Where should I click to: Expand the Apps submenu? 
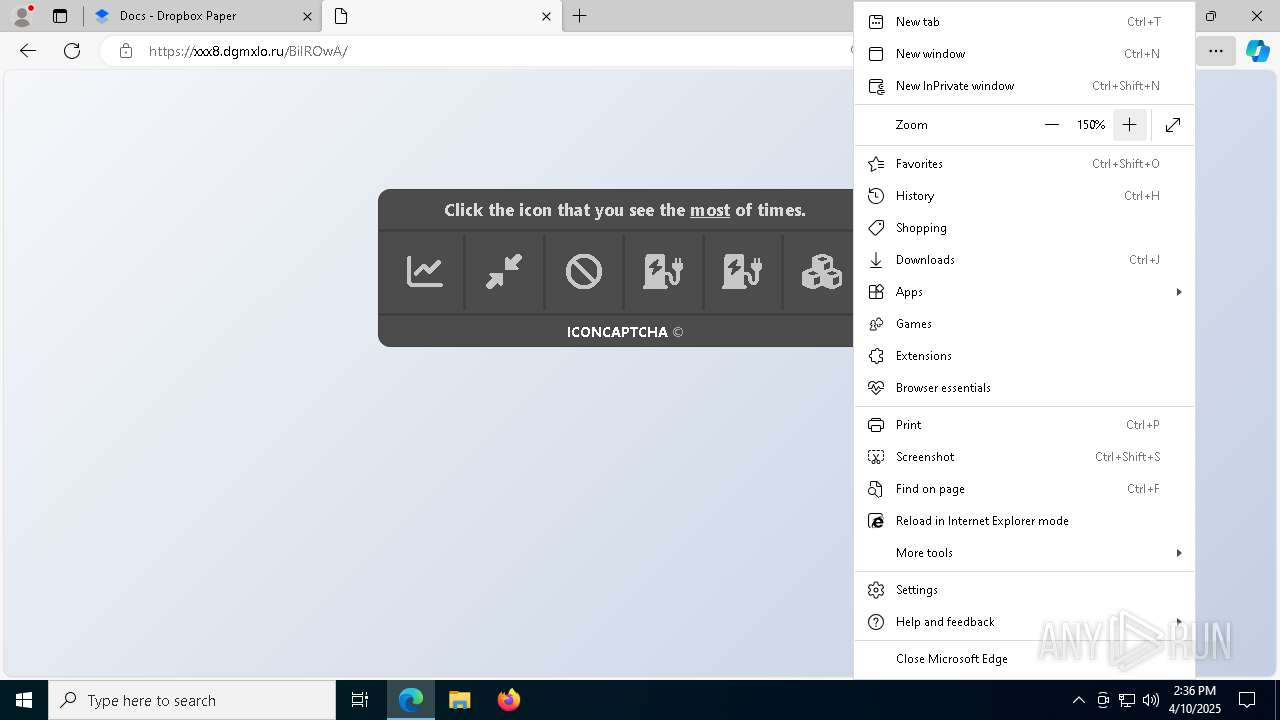click(x=1024, y=292)
